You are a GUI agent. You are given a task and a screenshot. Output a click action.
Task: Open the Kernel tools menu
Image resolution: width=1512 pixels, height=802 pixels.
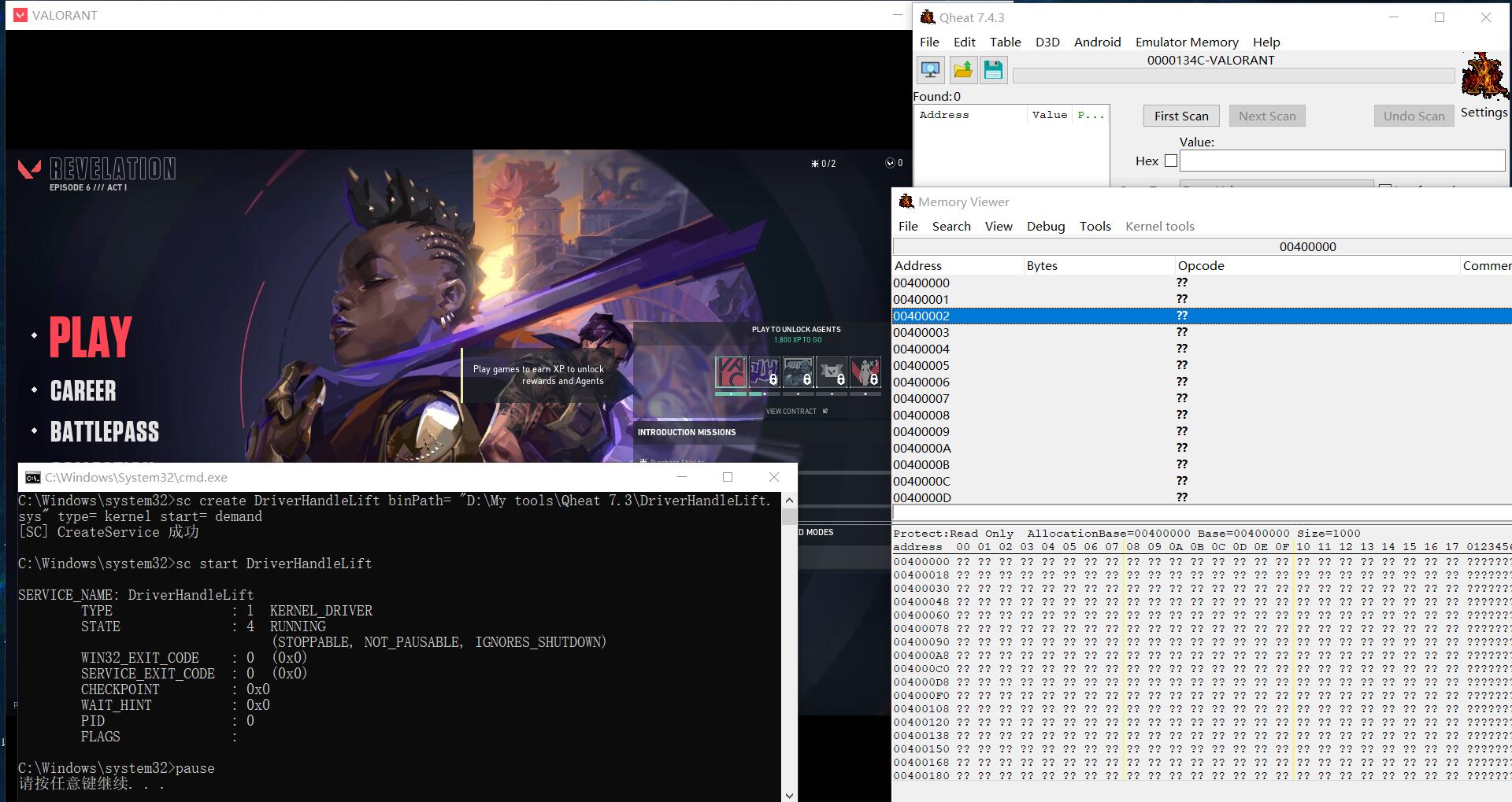(1159, 226)
